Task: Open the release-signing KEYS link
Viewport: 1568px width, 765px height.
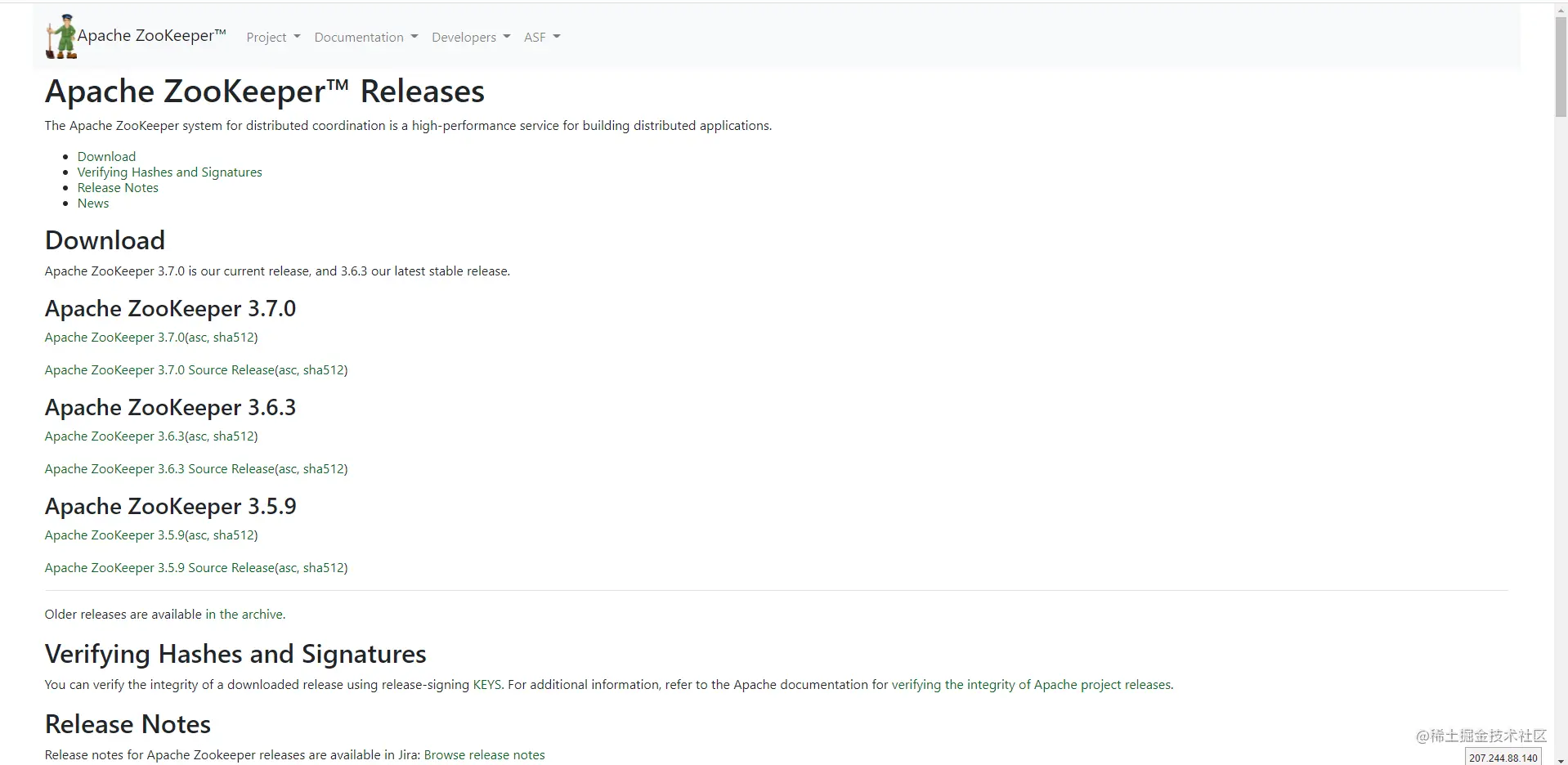Action: 487,684
